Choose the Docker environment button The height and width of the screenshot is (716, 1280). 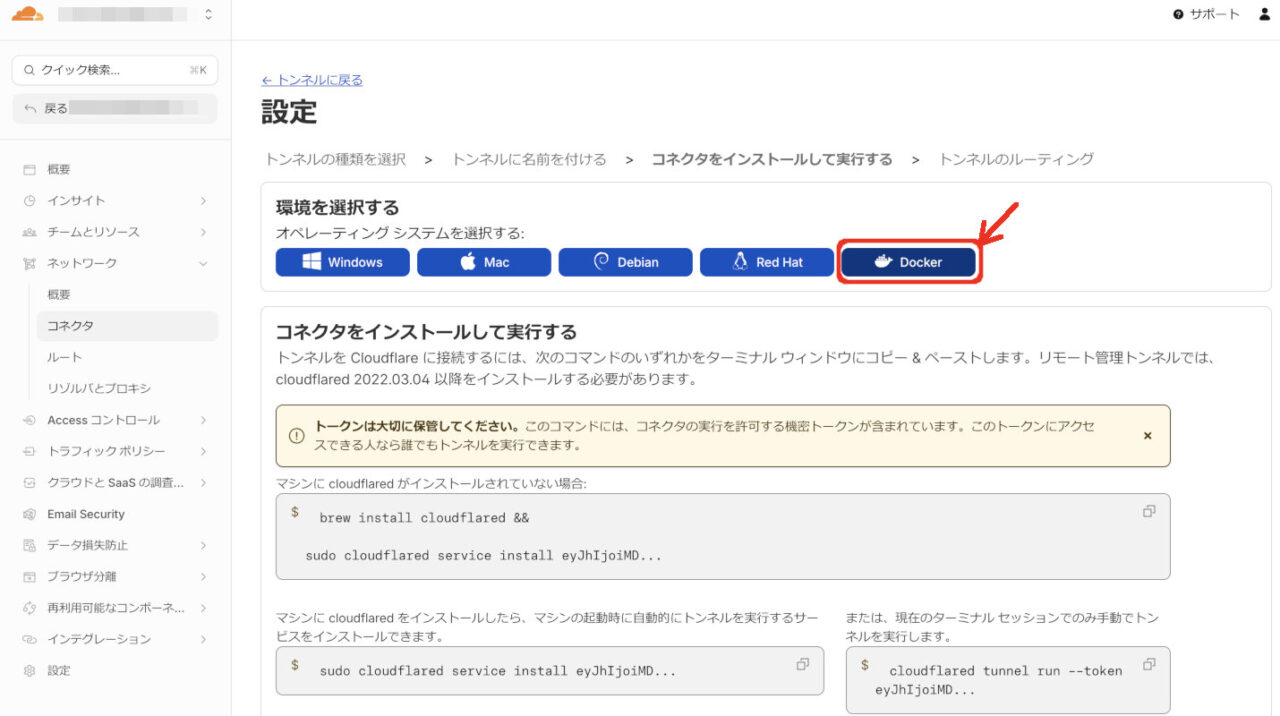tap(908, 262)
